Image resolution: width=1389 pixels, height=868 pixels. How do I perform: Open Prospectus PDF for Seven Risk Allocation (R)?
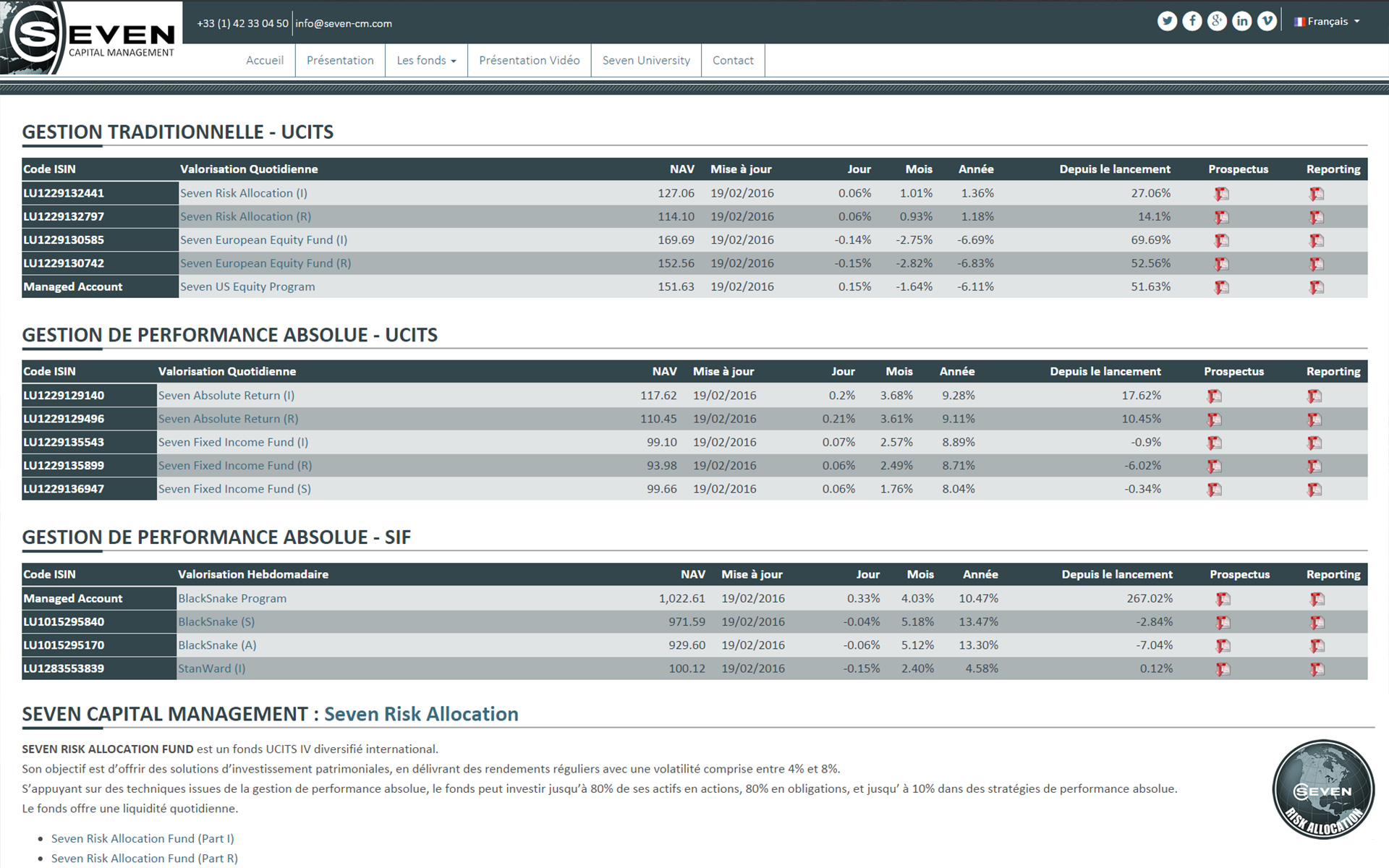point(1222,217)
